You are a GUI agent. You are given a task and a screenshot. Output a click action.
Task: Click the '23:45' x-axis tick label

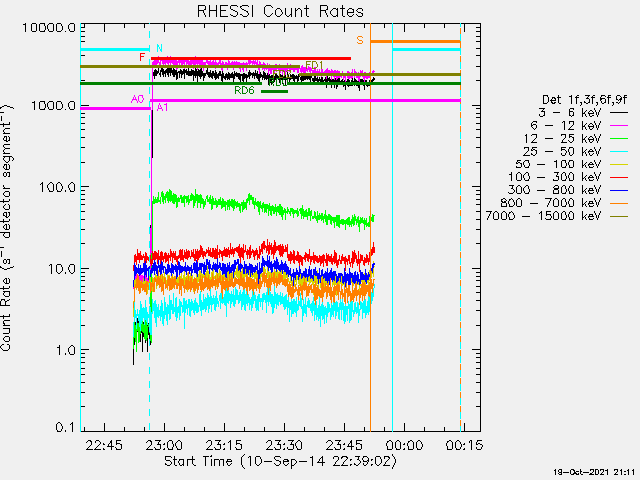(x=344, y=445)
